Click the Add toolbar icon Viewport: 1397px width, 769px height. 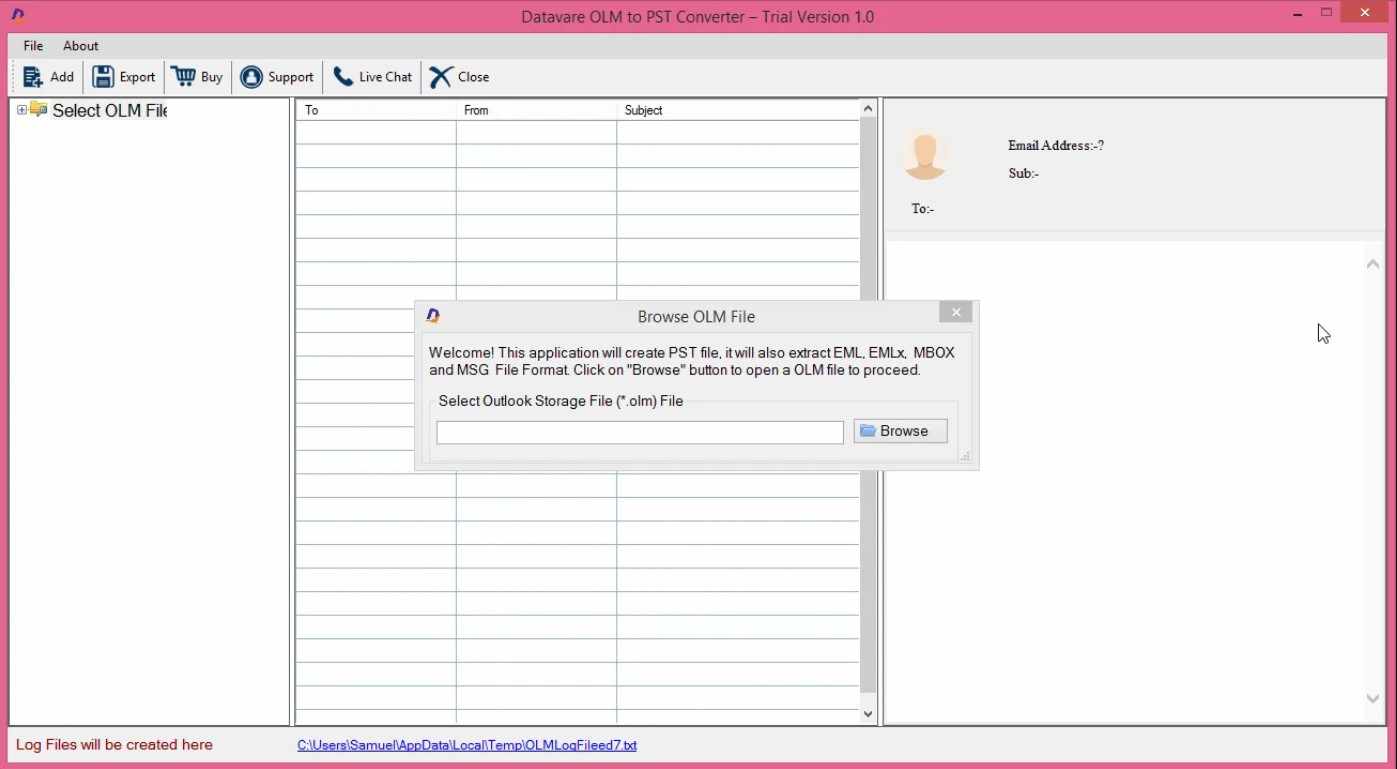click(x=33, y=77)
